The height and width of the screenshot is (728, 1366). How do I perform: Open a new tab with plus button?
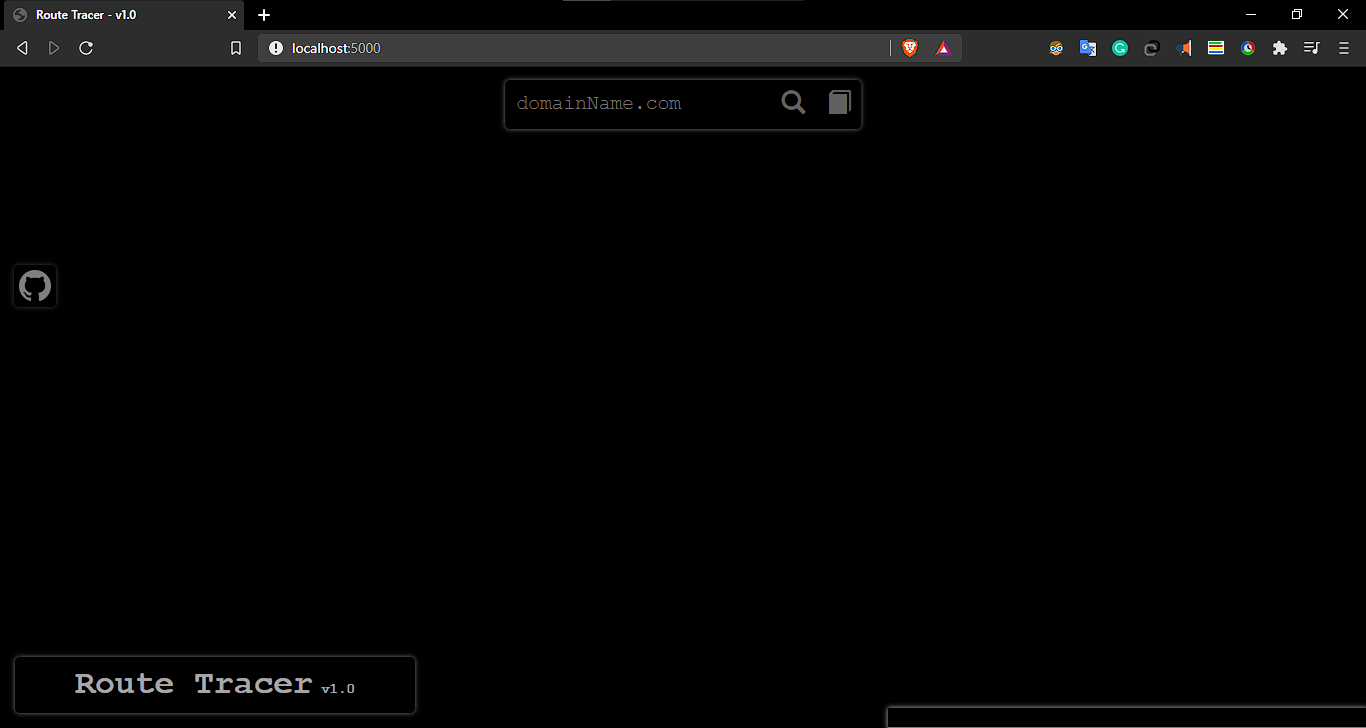point(264,15)
